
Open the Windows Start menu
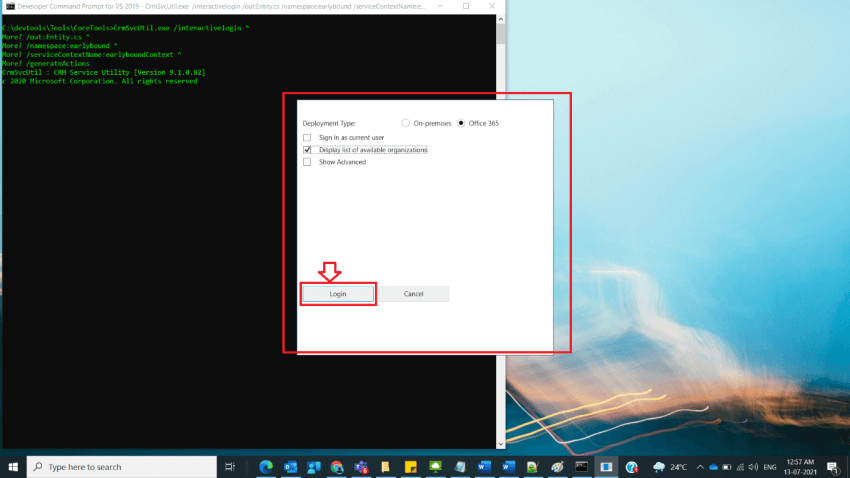pyautogui.click(x=13, y=467)
